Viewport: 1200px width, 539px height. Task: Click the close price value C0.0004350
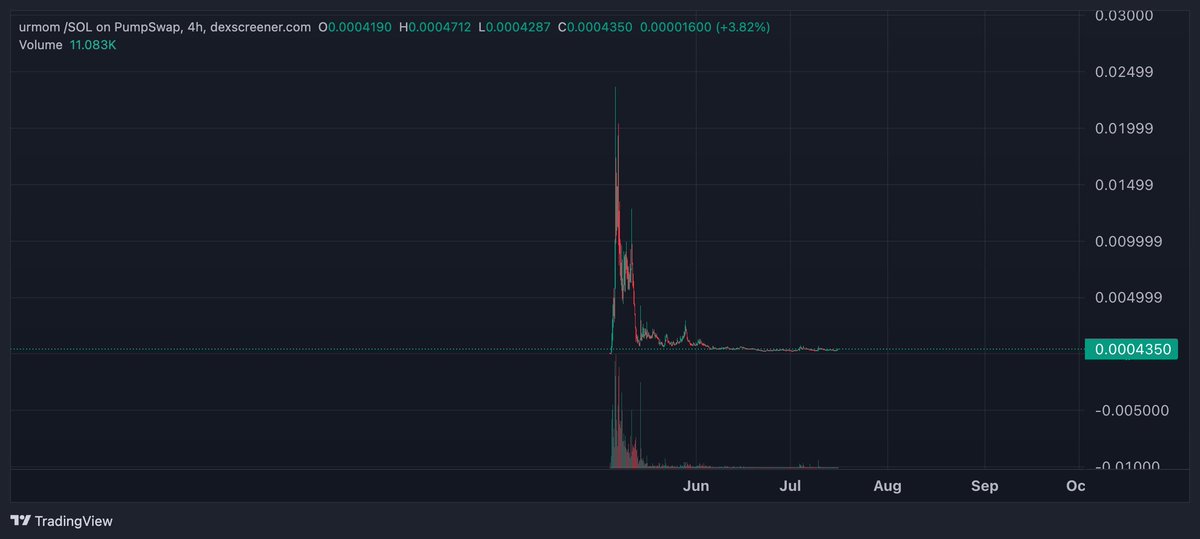pyautogui.click(x=593, y=27)
